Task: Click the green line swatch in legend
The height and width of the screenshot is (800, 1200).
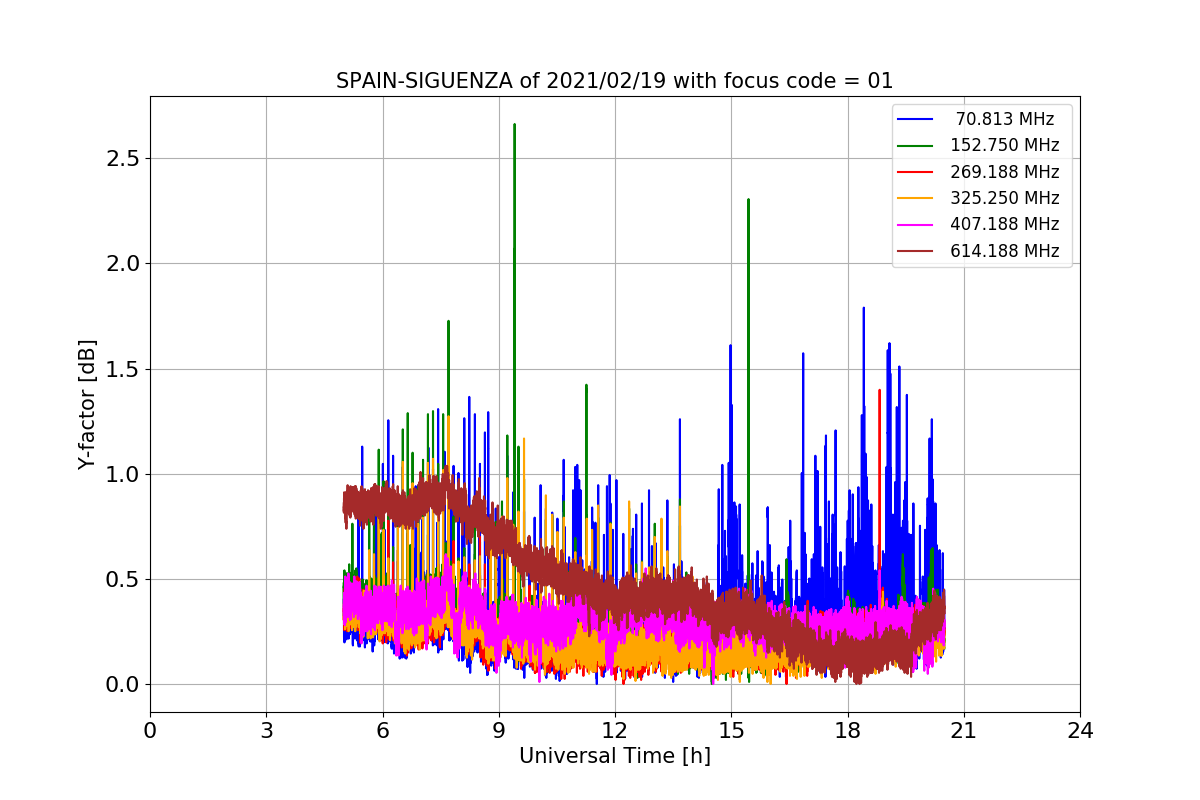Action: [916, 146]
